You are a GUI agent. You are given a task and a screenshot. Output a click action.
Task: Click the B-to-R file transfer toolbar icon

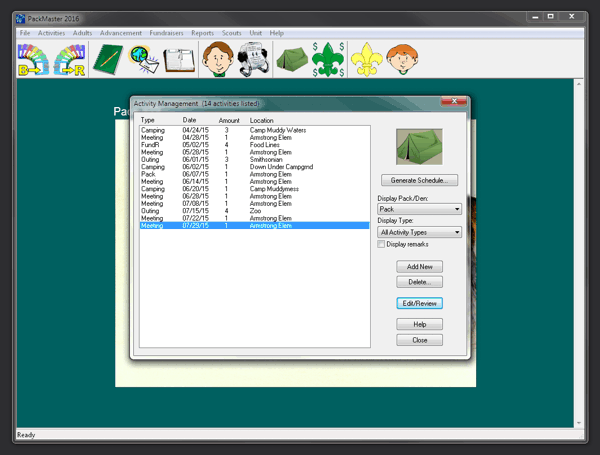coord(33,60)
